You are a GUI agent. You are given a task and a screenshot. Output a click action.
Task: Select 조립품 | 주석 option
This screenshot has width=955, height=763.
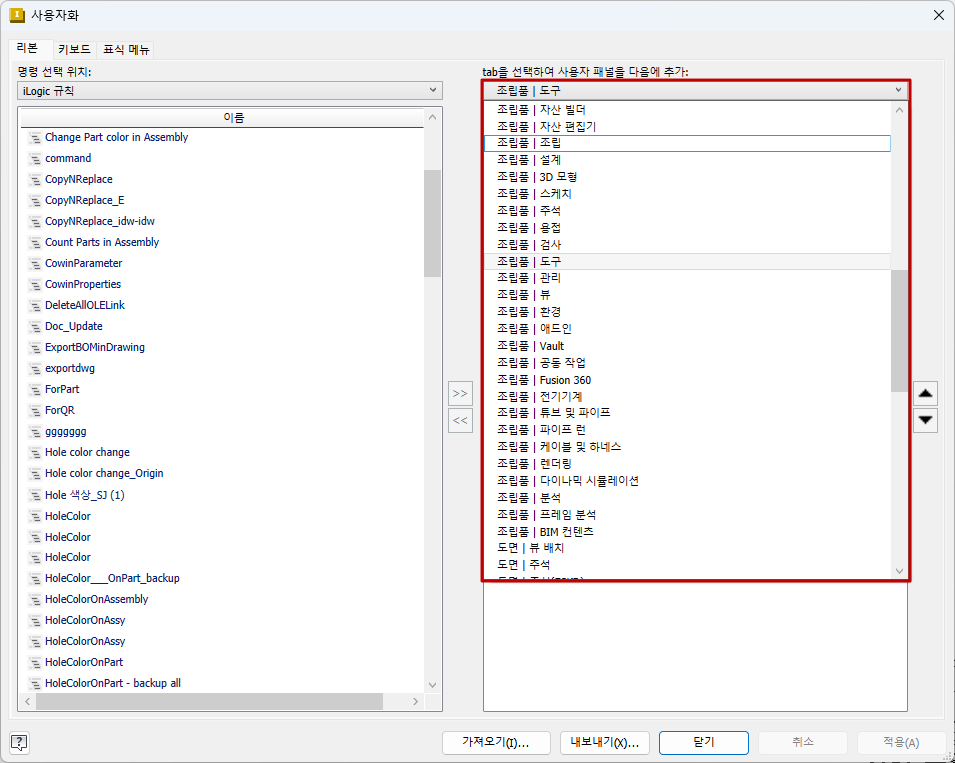[x=687, y=211]
